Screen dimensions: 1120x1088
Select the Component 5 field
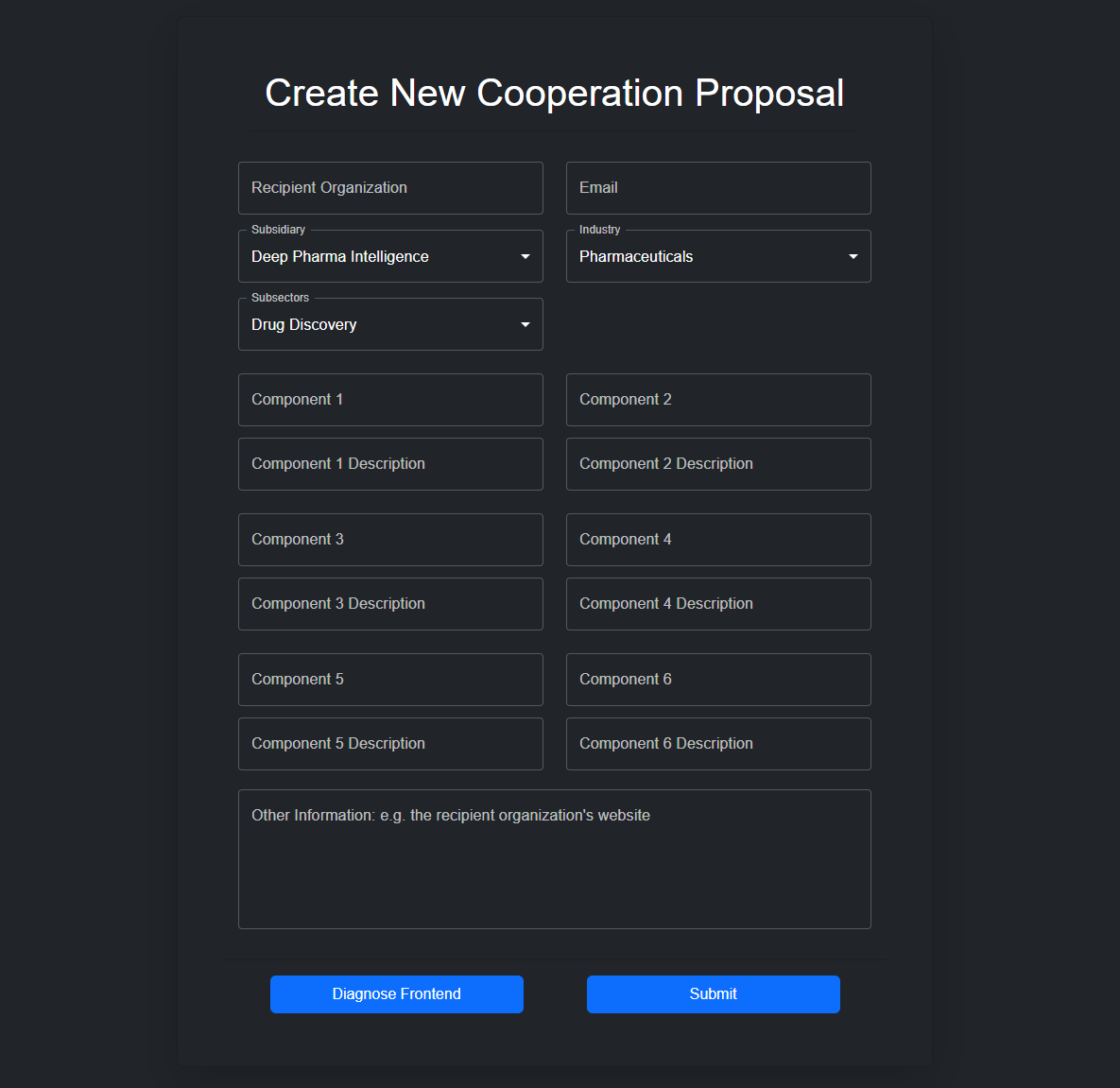[390, 680]
